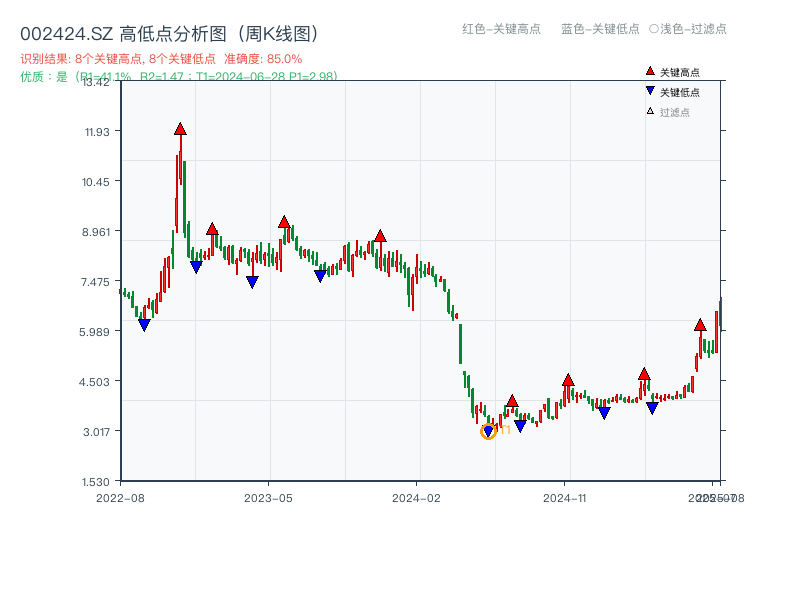Click the red key-high marker above 2024-11
Screen dimensions: 800x600
coord(568,380)
